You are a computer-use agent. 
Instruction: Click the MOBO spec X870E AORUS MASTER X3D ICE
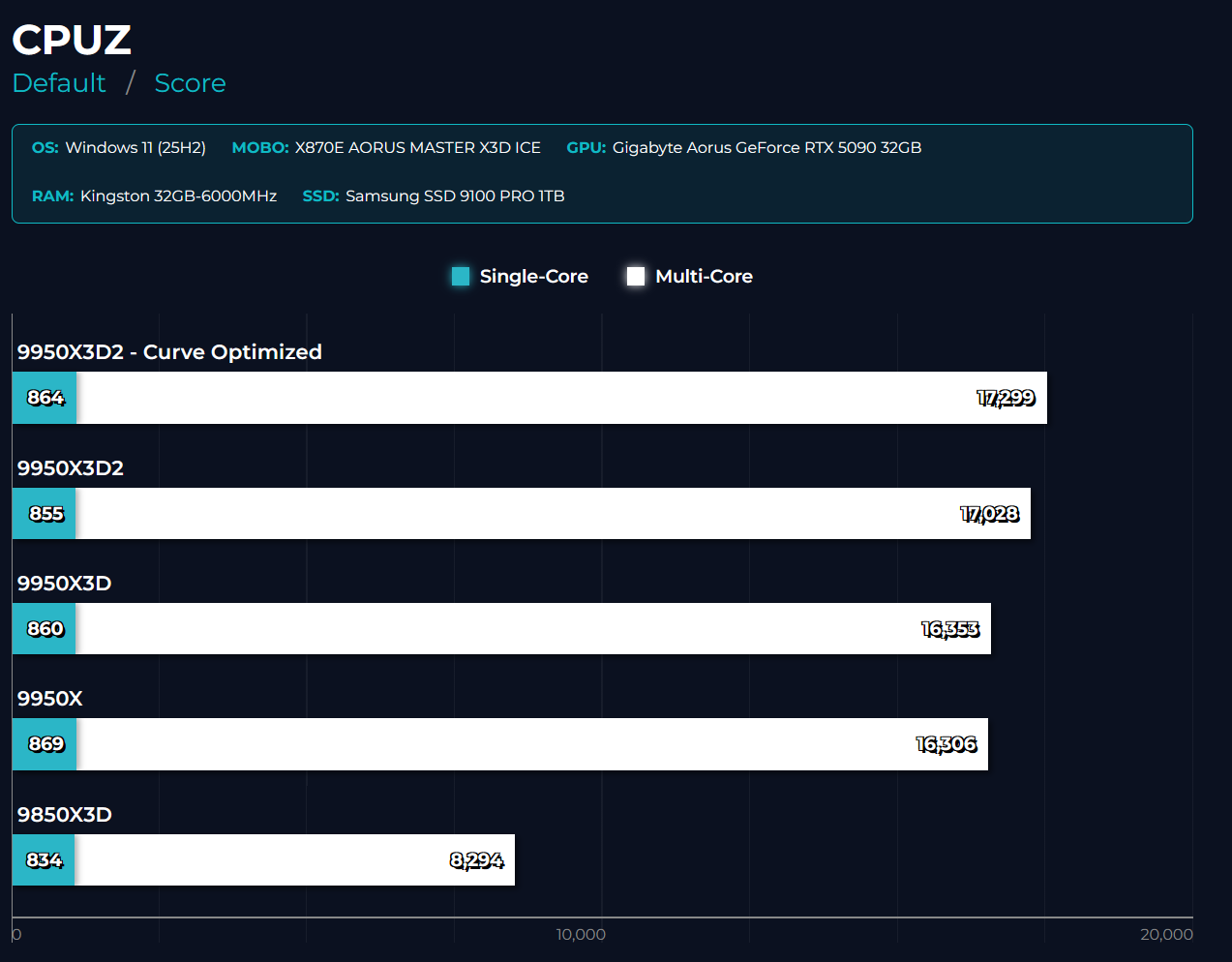[417, 148]
